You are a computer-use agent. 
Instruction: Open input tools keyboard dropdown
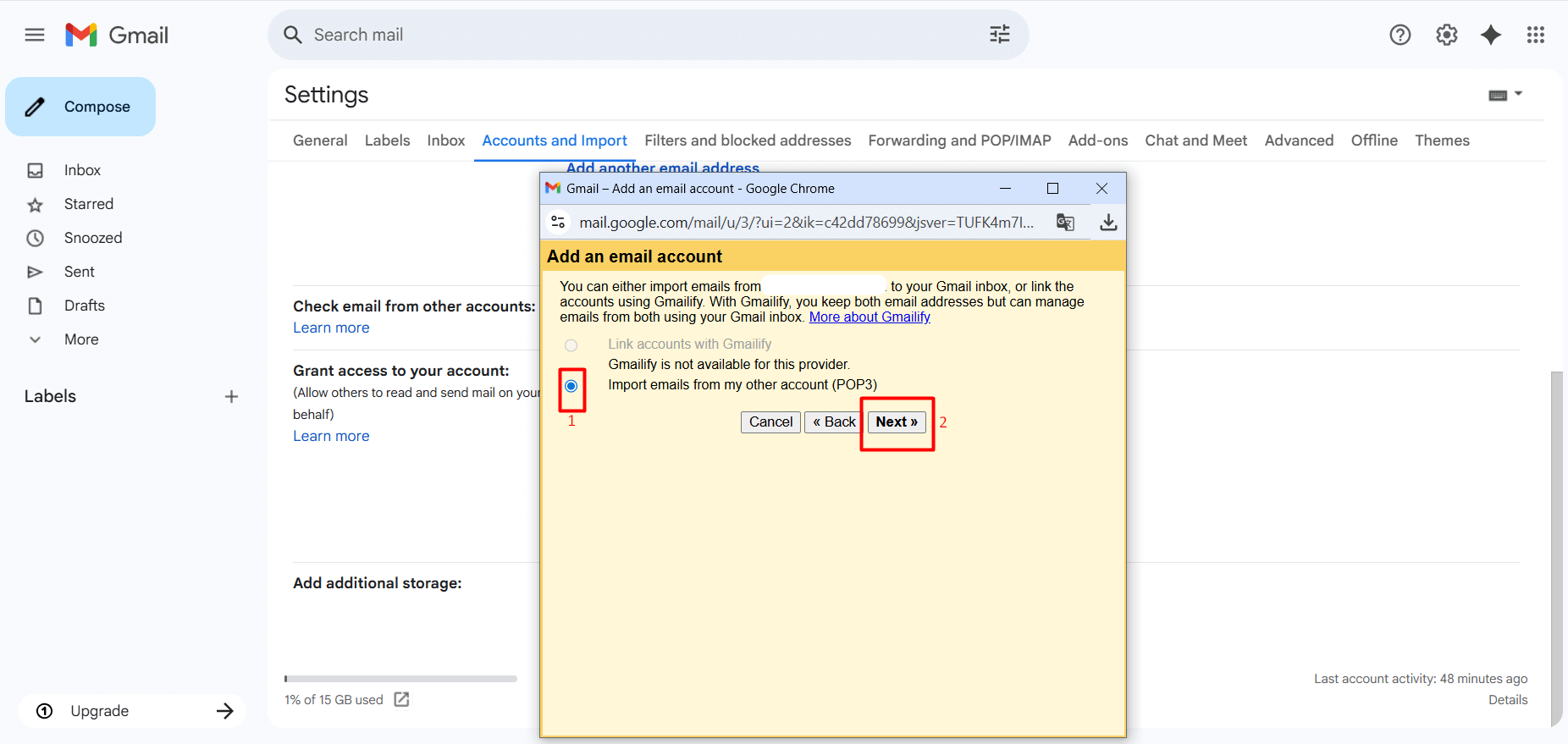click(1505, 95)
